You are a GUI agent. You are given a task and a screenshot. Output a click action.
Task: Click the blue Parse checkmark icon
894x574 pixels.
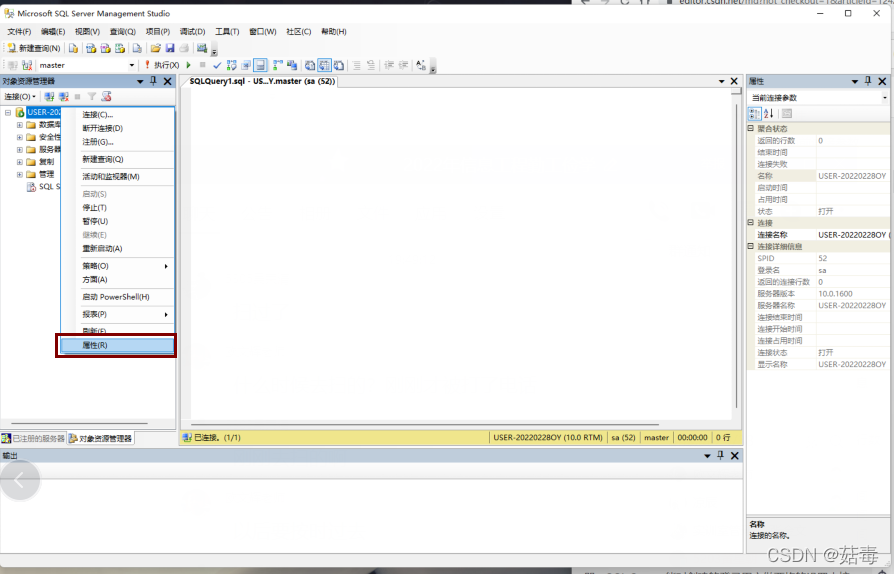point(217,65)
